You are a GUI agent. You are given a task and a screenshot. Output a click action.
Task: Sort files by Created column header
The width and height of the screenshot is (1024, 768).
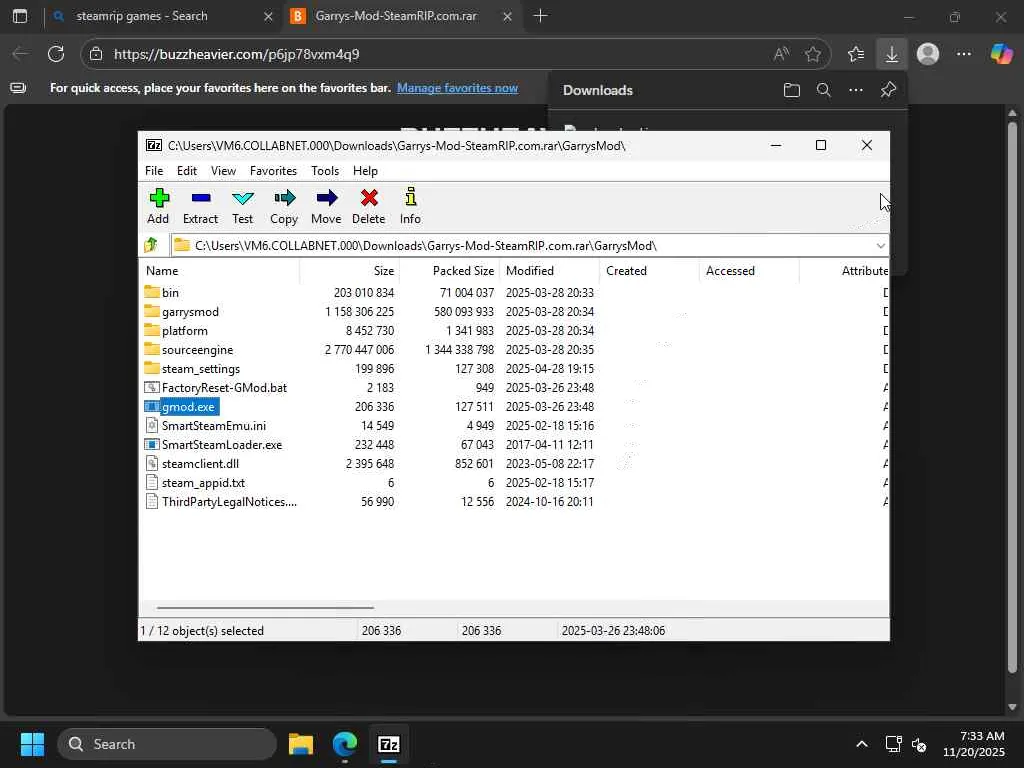coord(650,270)
